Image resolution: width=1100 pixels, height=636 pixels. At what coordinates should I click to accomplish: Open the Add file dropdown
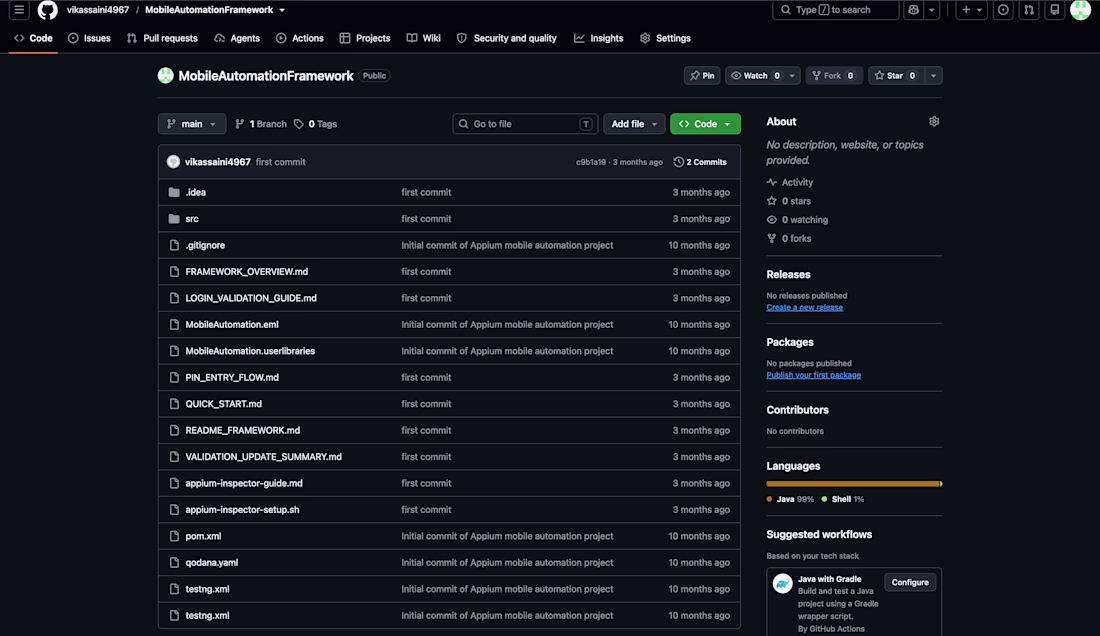click(634, 124)
